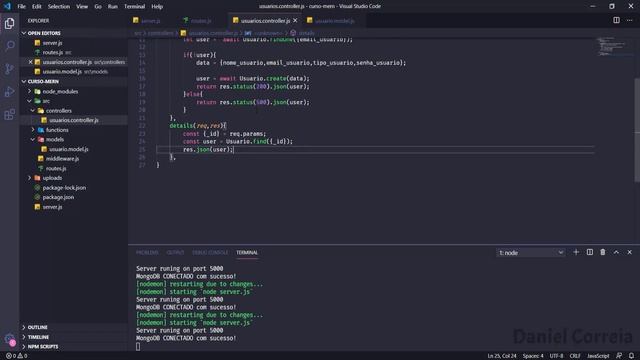Open the Run menu
The height and width of the screenshot is (360, 640).
click(x=113, y=7)
